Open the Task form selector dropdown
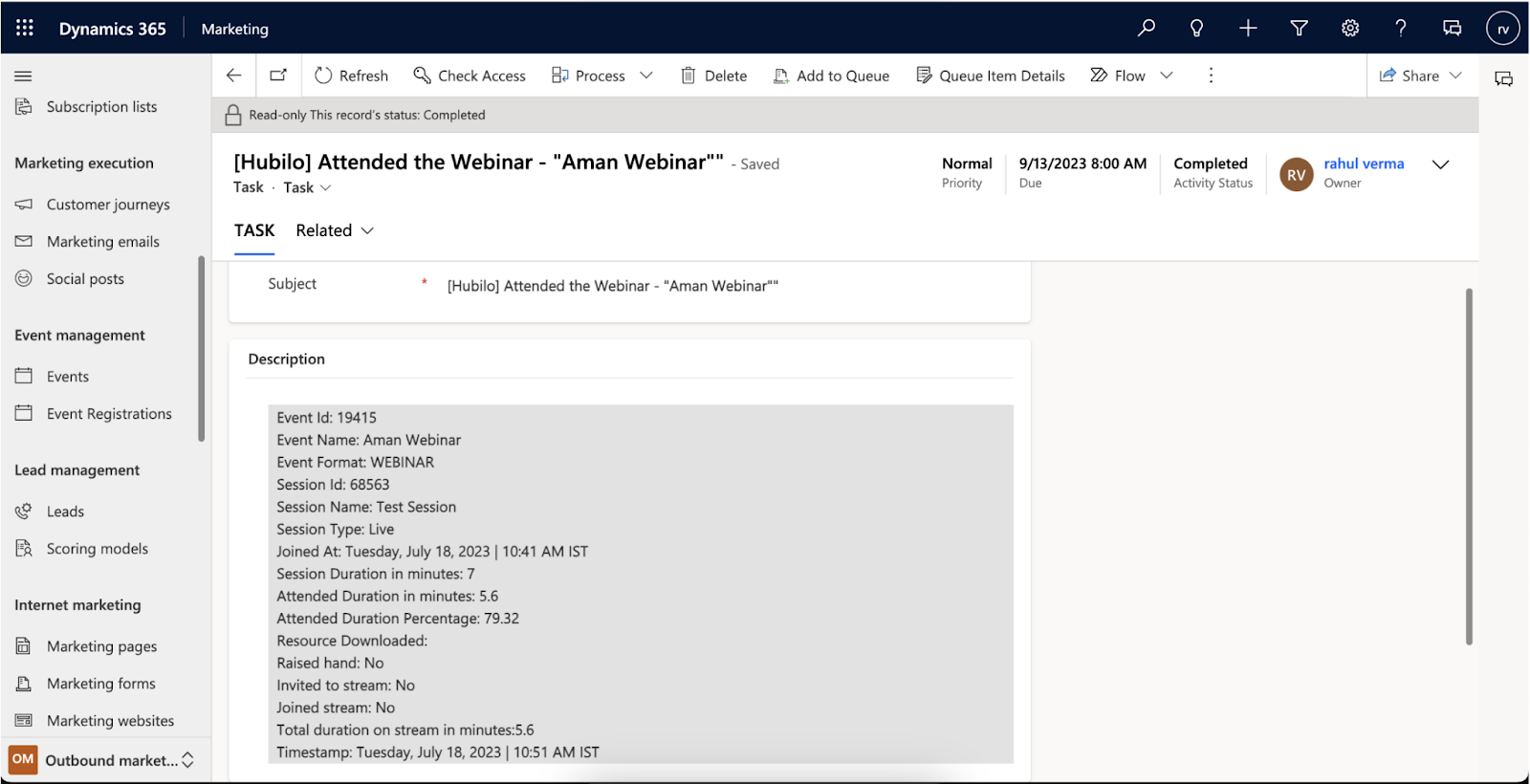 pos(307,187)
